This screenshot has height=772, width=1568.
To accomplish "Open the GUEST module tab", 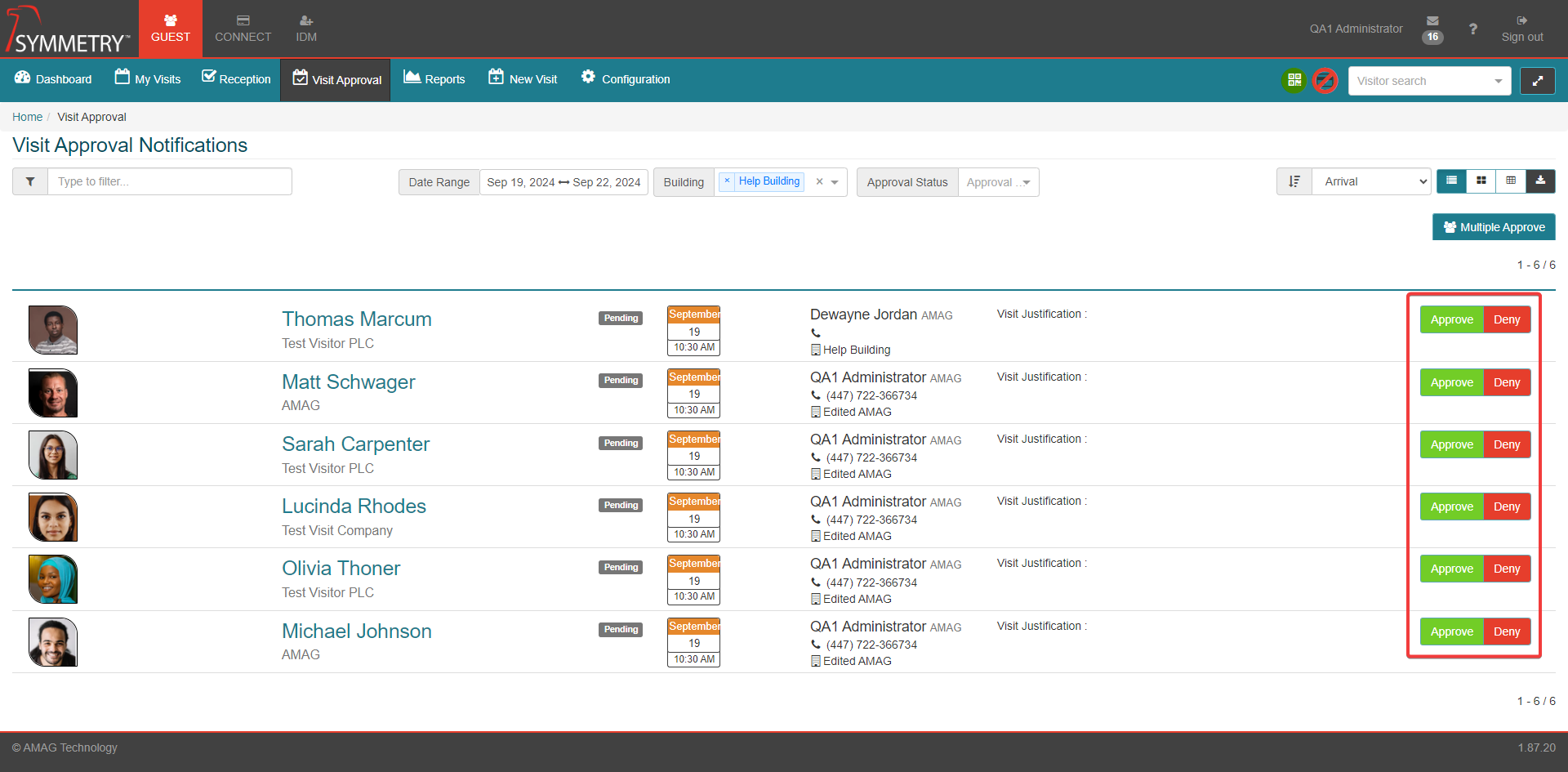I will (170, 29).
